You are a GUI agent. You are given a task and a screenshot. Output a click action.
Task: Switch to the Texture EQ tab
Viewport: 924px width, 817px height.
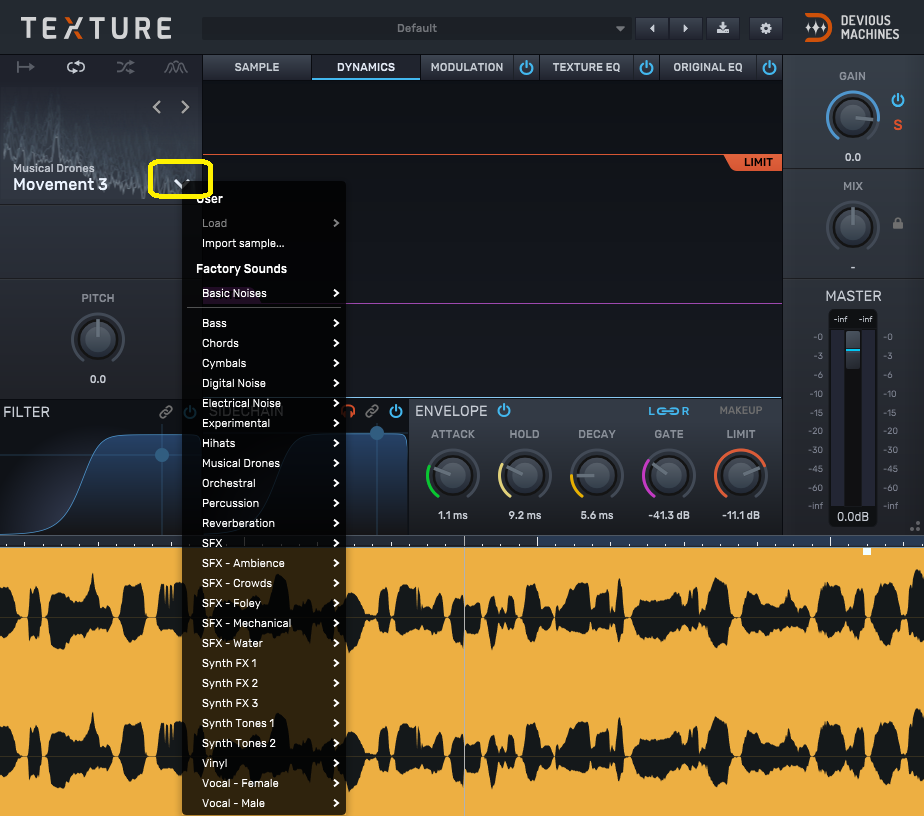coord(586,67)
